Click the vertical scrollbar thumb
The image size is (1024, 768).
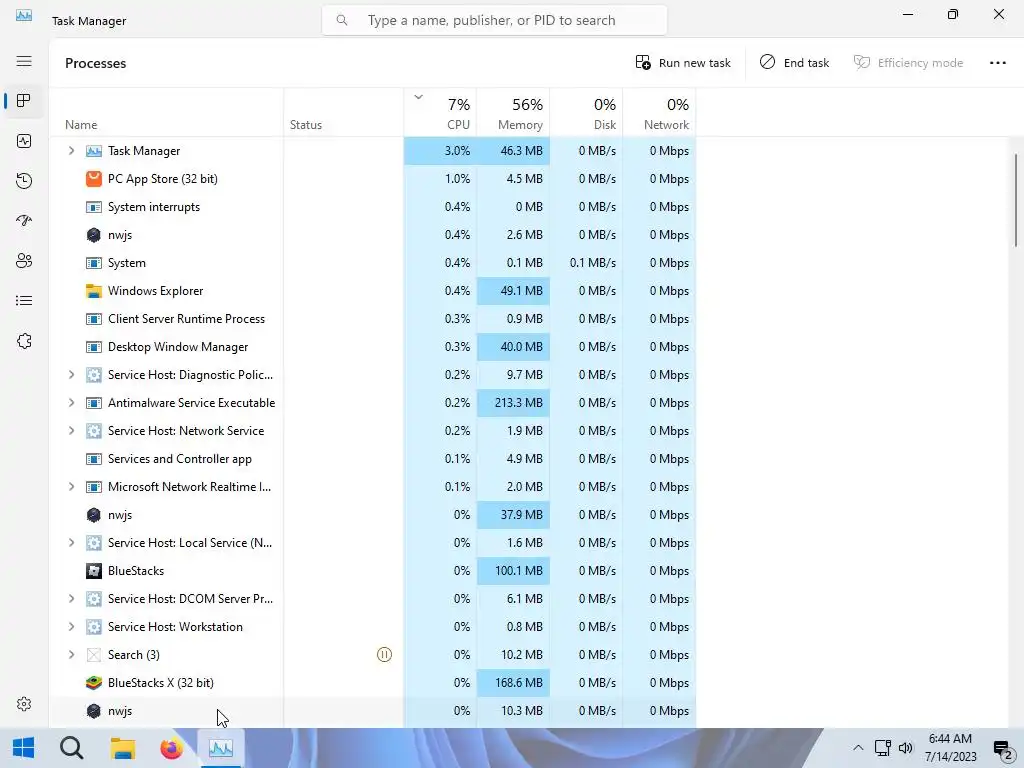1016,200
